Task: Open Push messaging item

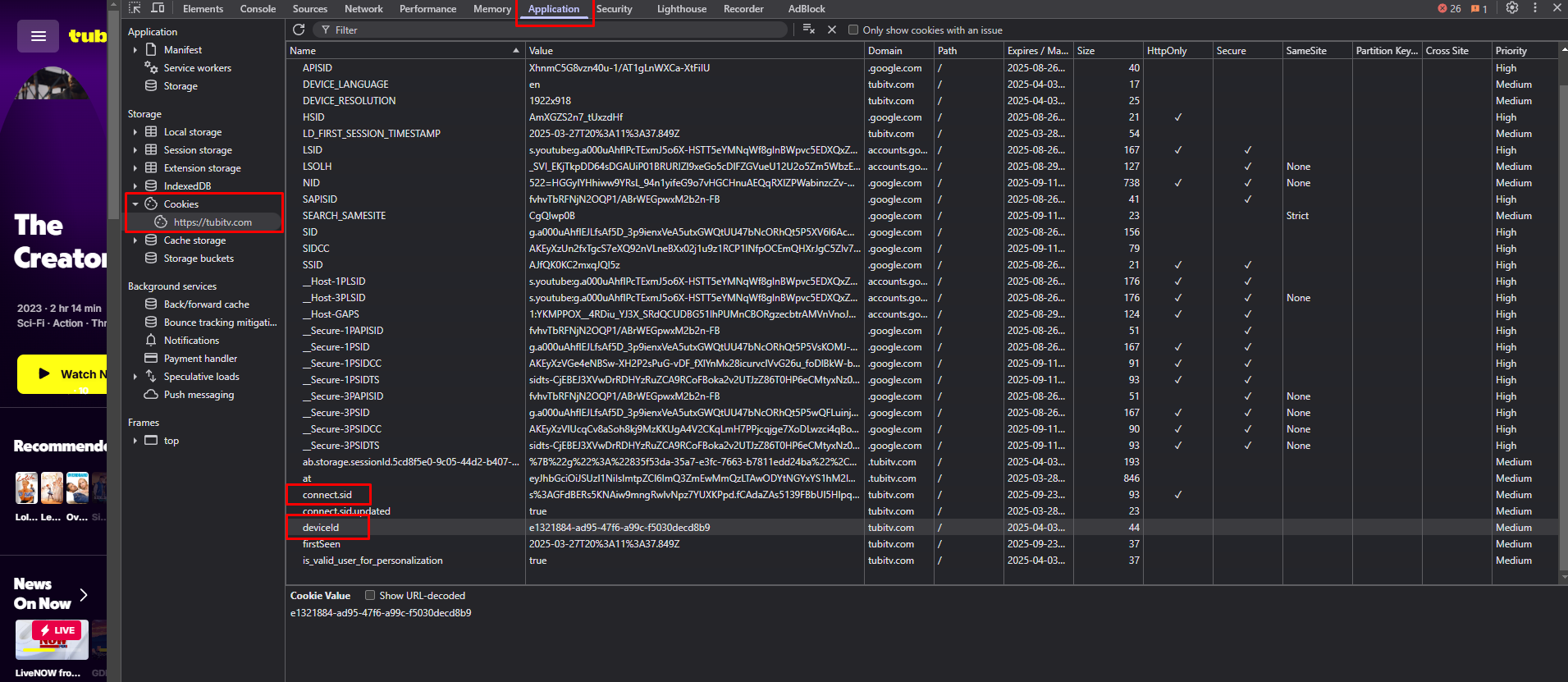Action: click(x=199, y=395)
